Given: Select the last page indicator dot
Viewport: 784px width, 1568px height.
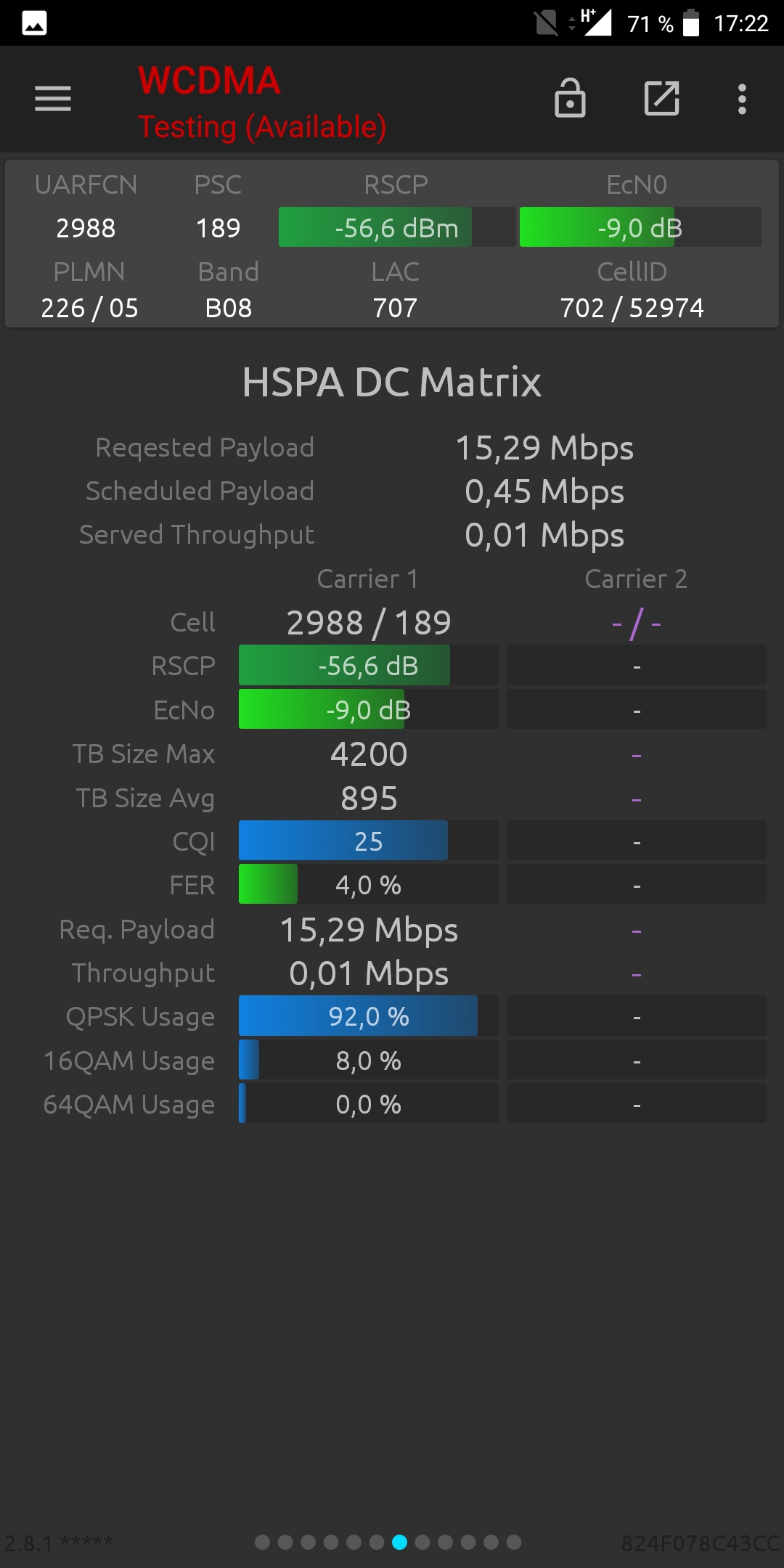Looking at the screenshot, I should coord(514,1542).
